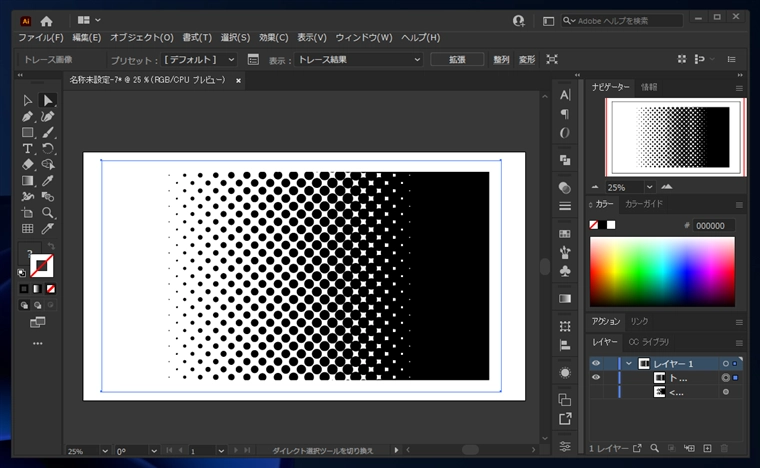Click target circle of レイヤー 1
The width and height of the screenshot is (760, 468).
[x=726, y=364]
